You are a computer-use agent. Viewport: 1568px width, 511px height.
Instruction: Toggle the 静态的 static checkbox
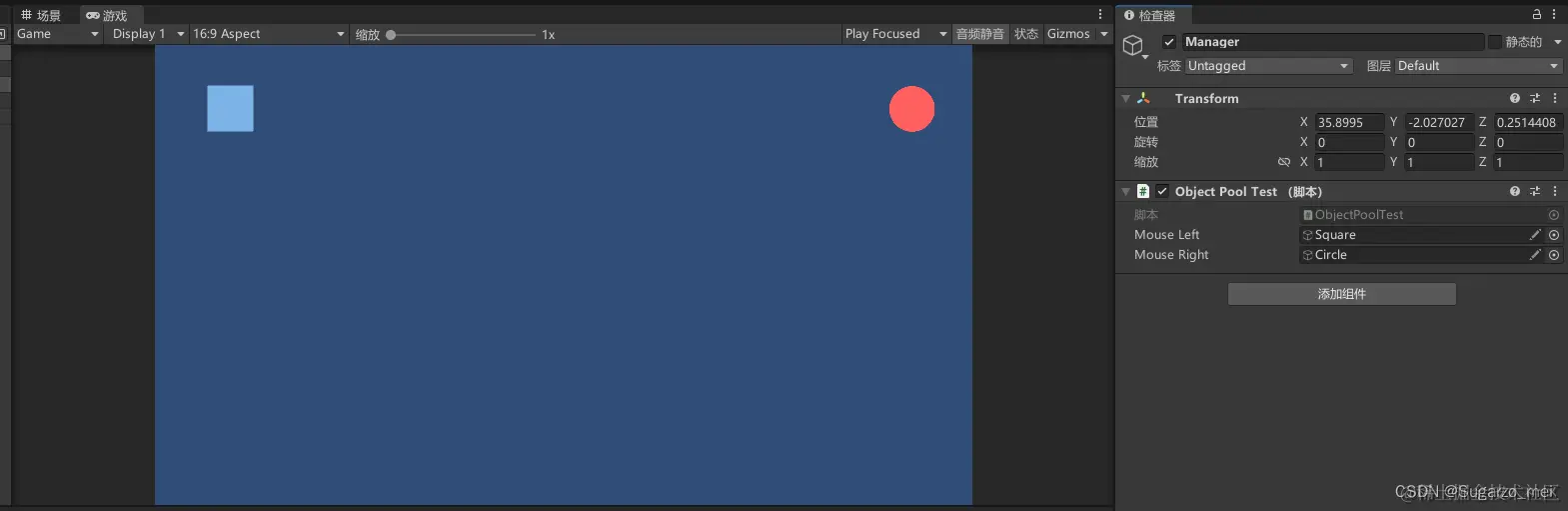point(1495,42)
